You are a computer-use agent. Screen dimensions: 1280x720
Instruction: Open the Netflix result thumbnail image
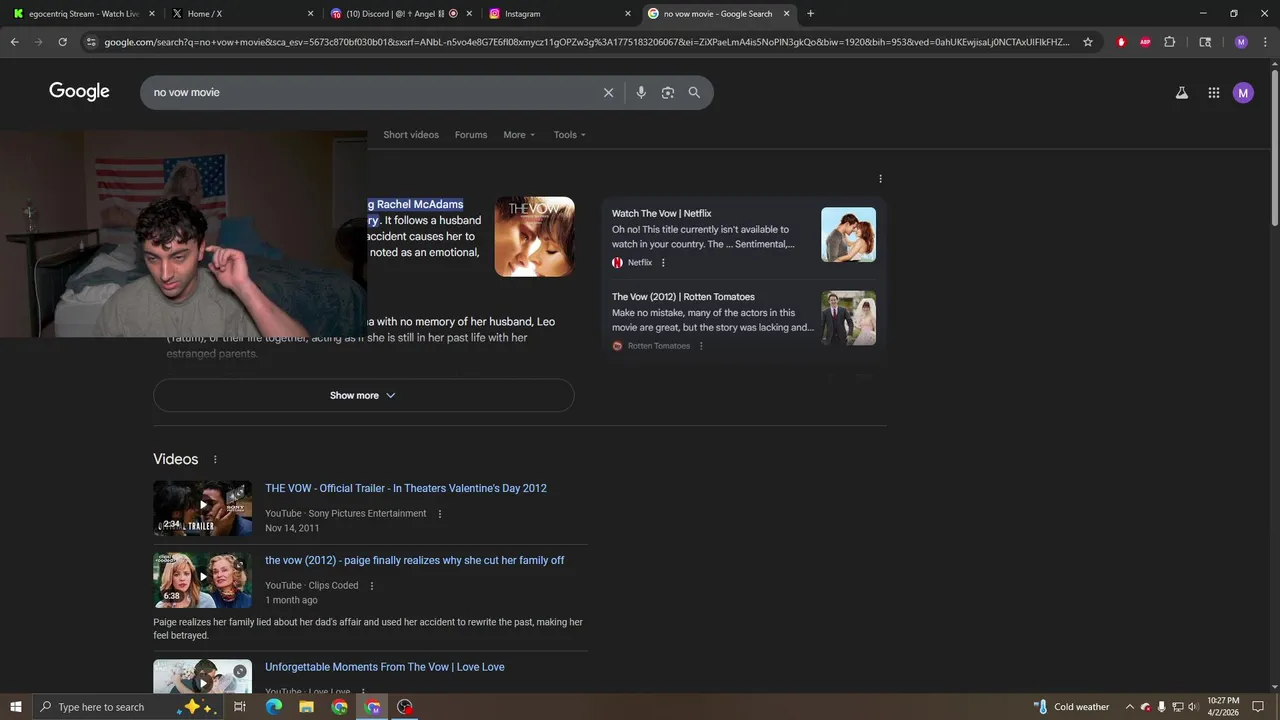tap(848, 235)
